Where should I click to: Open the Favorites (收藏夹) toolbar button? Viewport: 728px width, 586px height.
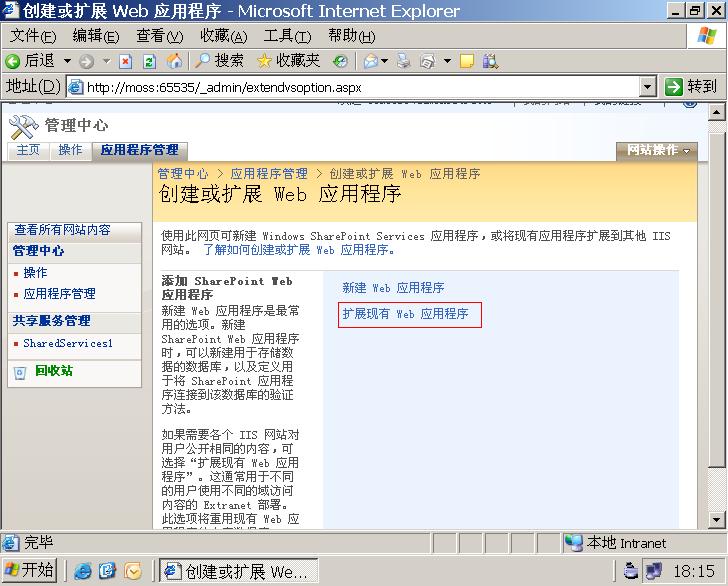click(x=288, y=61)
